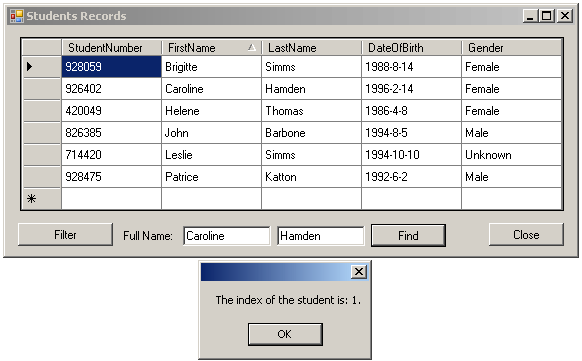Click the Thomas last name cell
The width and height of the screenshot is (582, 361).
click(x=311, y=111)
